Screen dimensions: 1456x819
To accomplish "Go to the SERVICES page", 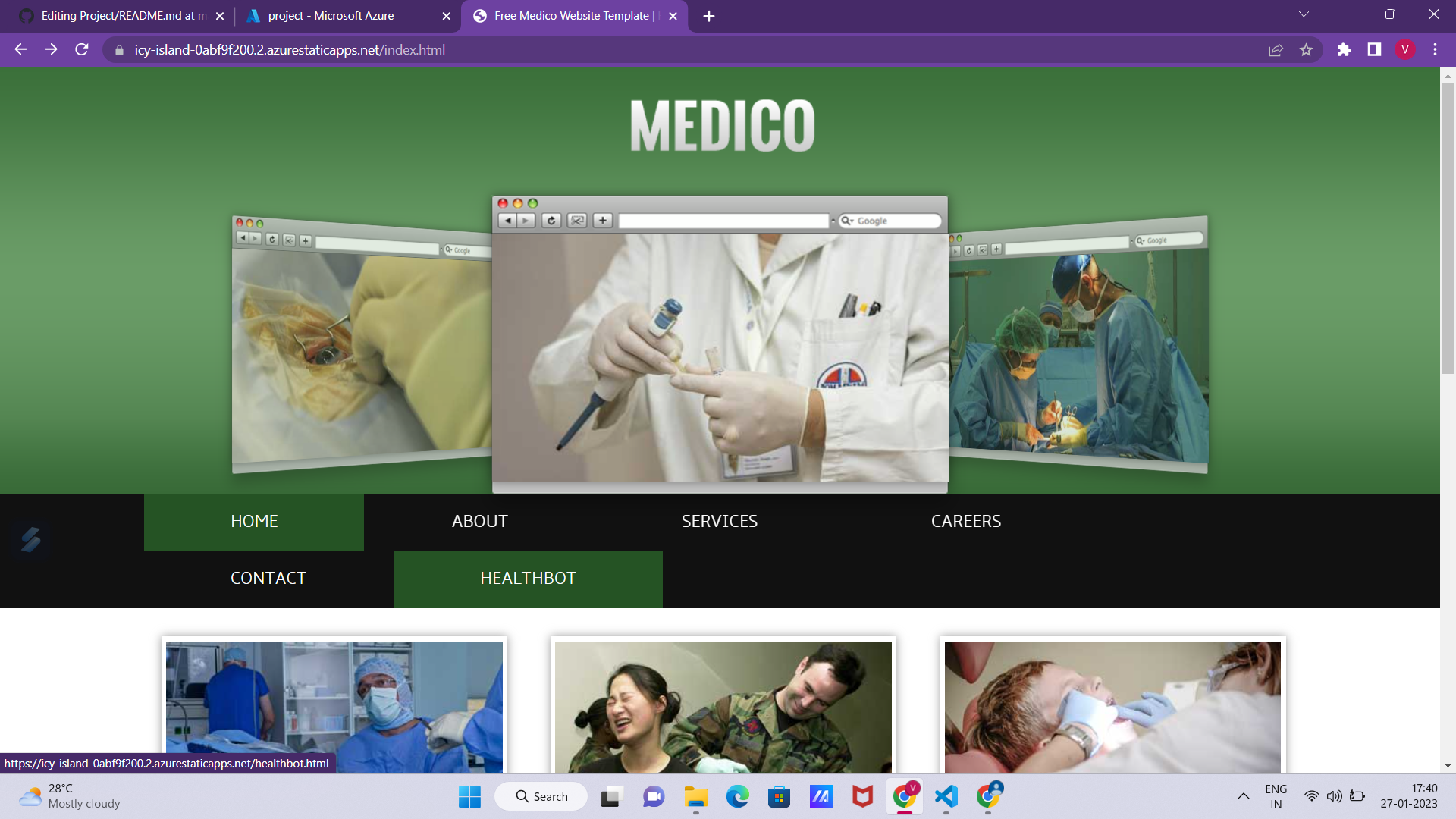I will click(x=719, y=522).
